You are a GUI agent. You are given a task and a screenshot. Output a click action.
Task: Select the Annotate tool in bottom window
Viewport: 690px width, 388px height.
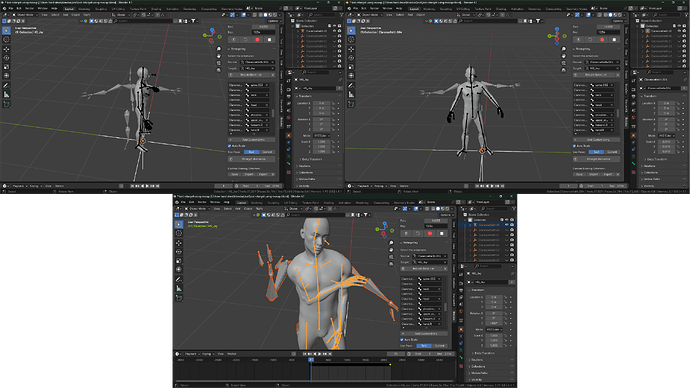pyautogui.click(x=179, y=279)
